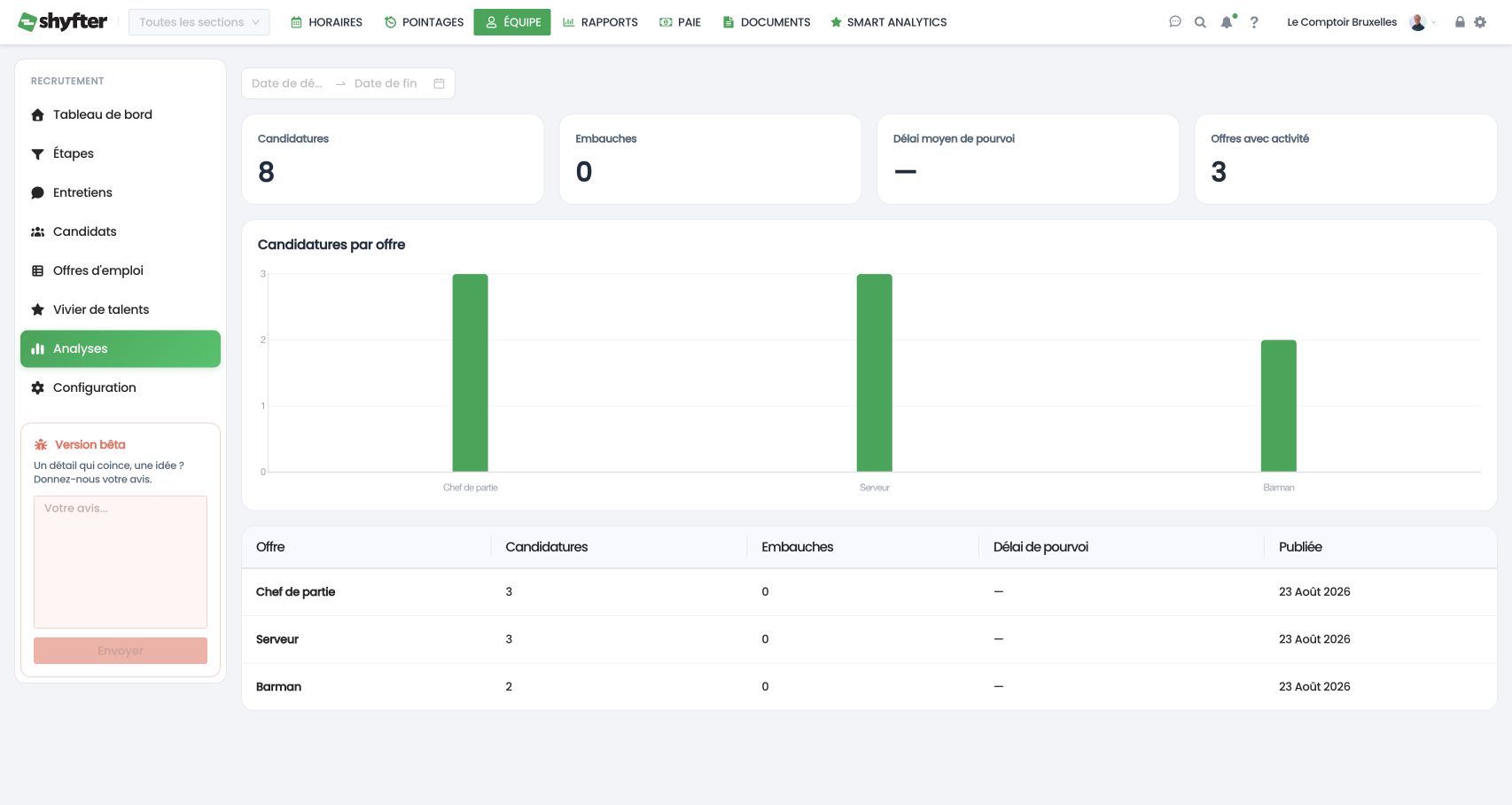Go to the PAIE tab
Viewport: 1512px width, 805px height.
coord(680,22)
